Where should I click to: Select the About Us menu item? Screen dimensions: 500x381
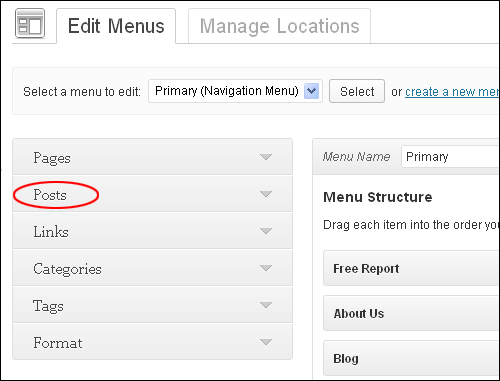[x=411, y=313]
